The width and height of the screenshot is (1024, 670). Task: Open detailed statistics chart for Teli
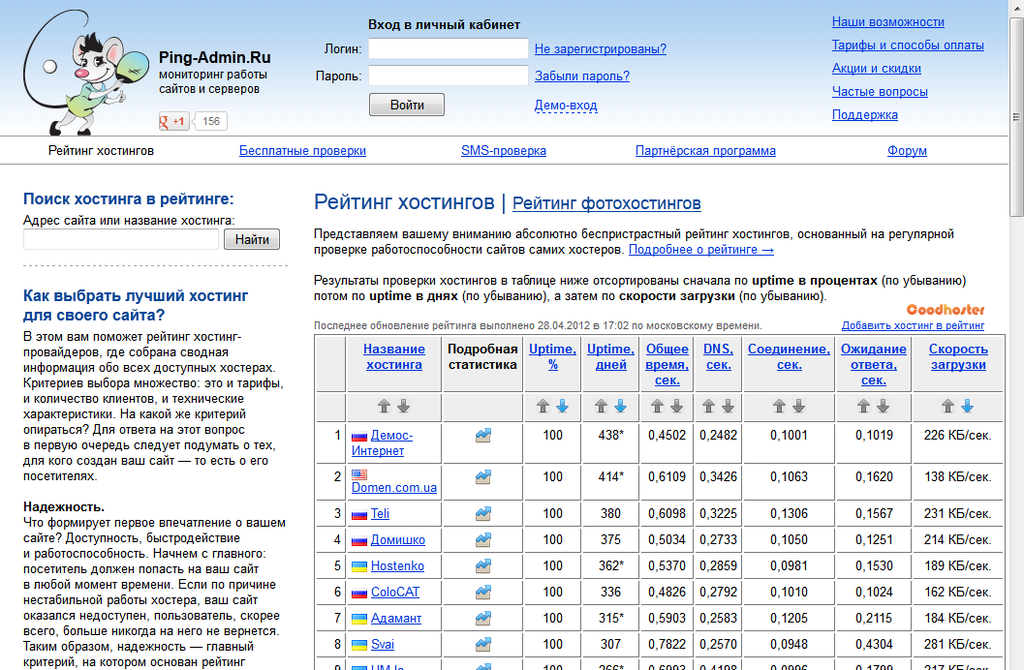pyautogui.click(x=483, y=514)
